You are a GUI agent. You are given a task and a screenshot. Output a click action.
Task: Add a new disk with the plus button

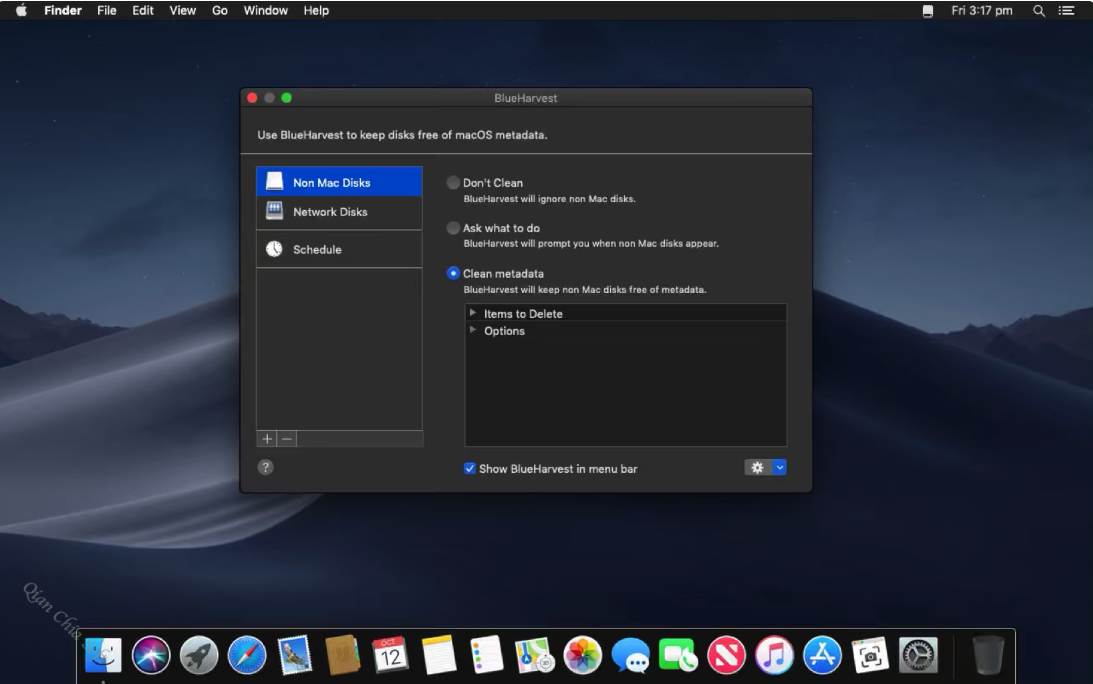click(267, 439)
